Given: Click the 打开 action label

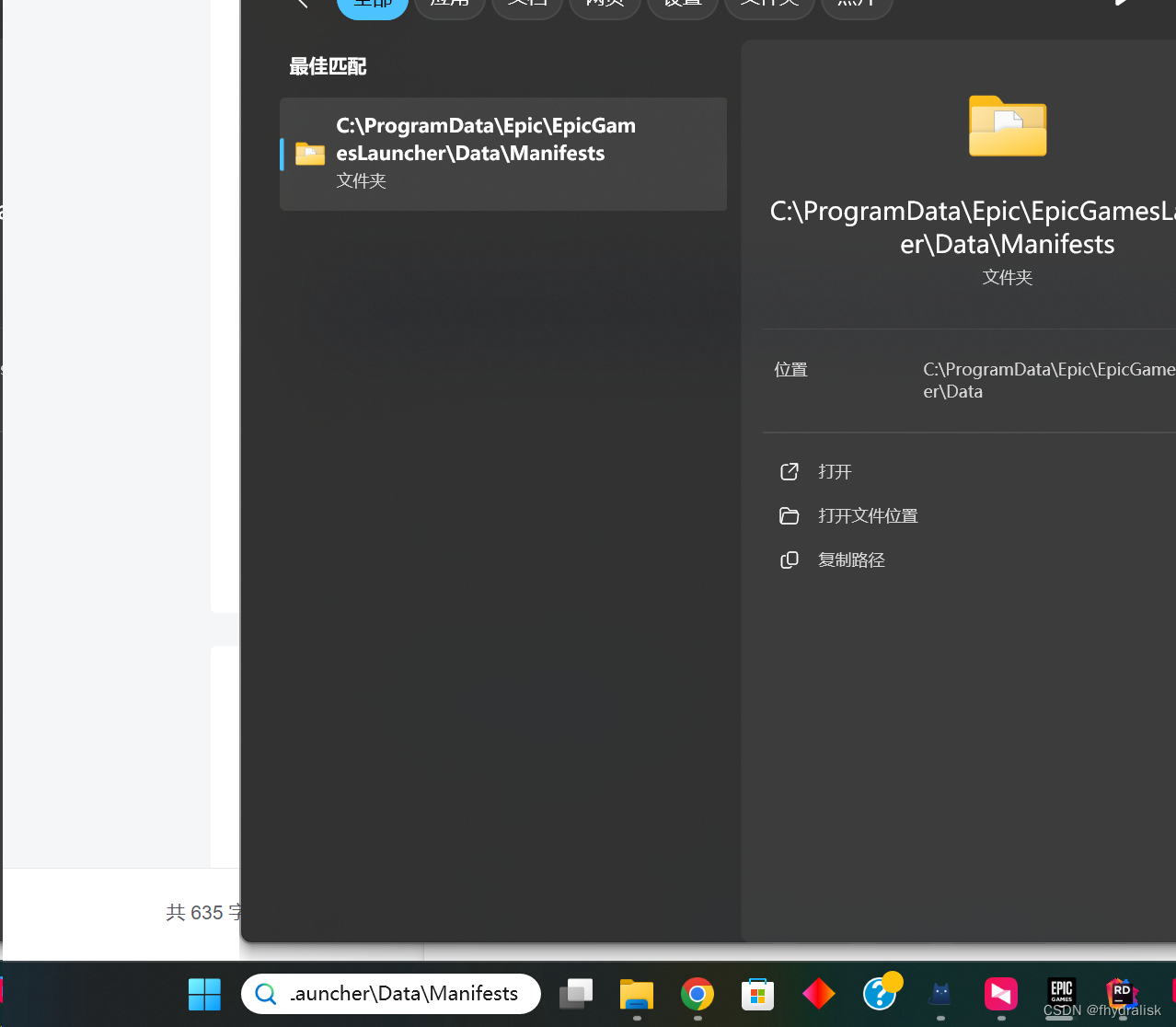Looking at the screenshot, I should pyautogui.click(x=835, y=472).
